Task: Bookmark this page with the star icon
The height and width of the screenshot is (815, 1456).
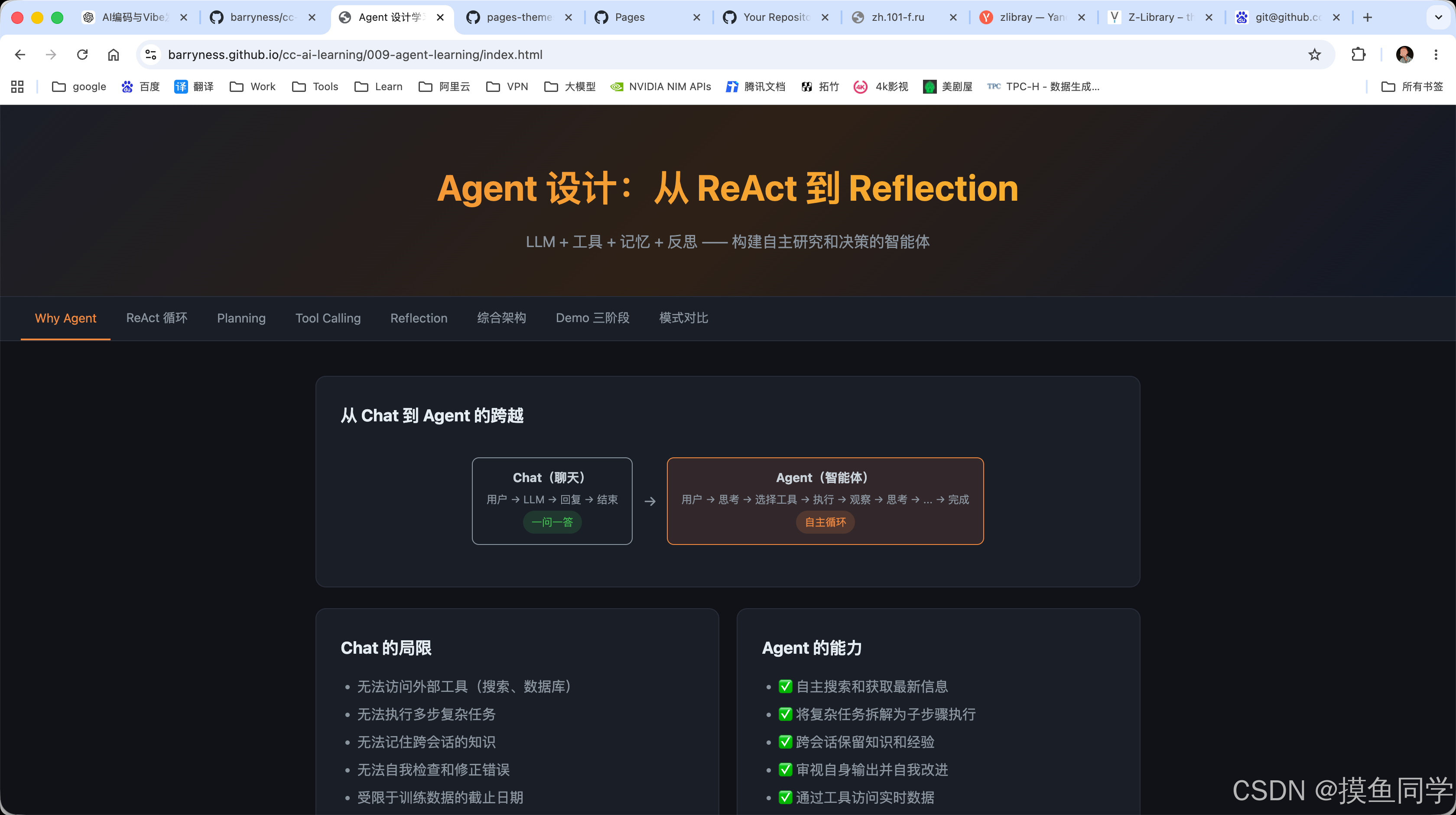Action: pos(1315,54)
